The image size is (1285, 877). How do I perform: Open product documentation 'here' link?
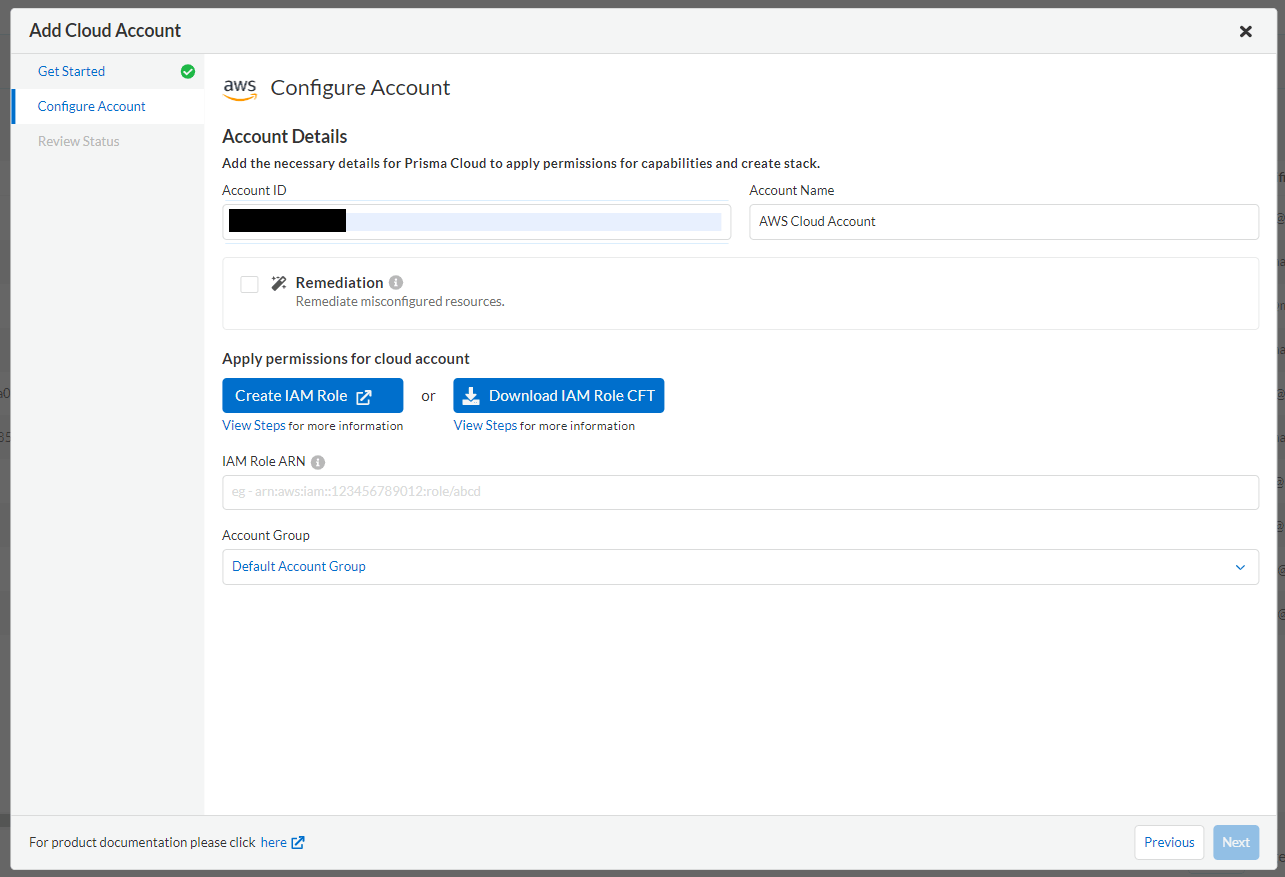click(274, 842)
